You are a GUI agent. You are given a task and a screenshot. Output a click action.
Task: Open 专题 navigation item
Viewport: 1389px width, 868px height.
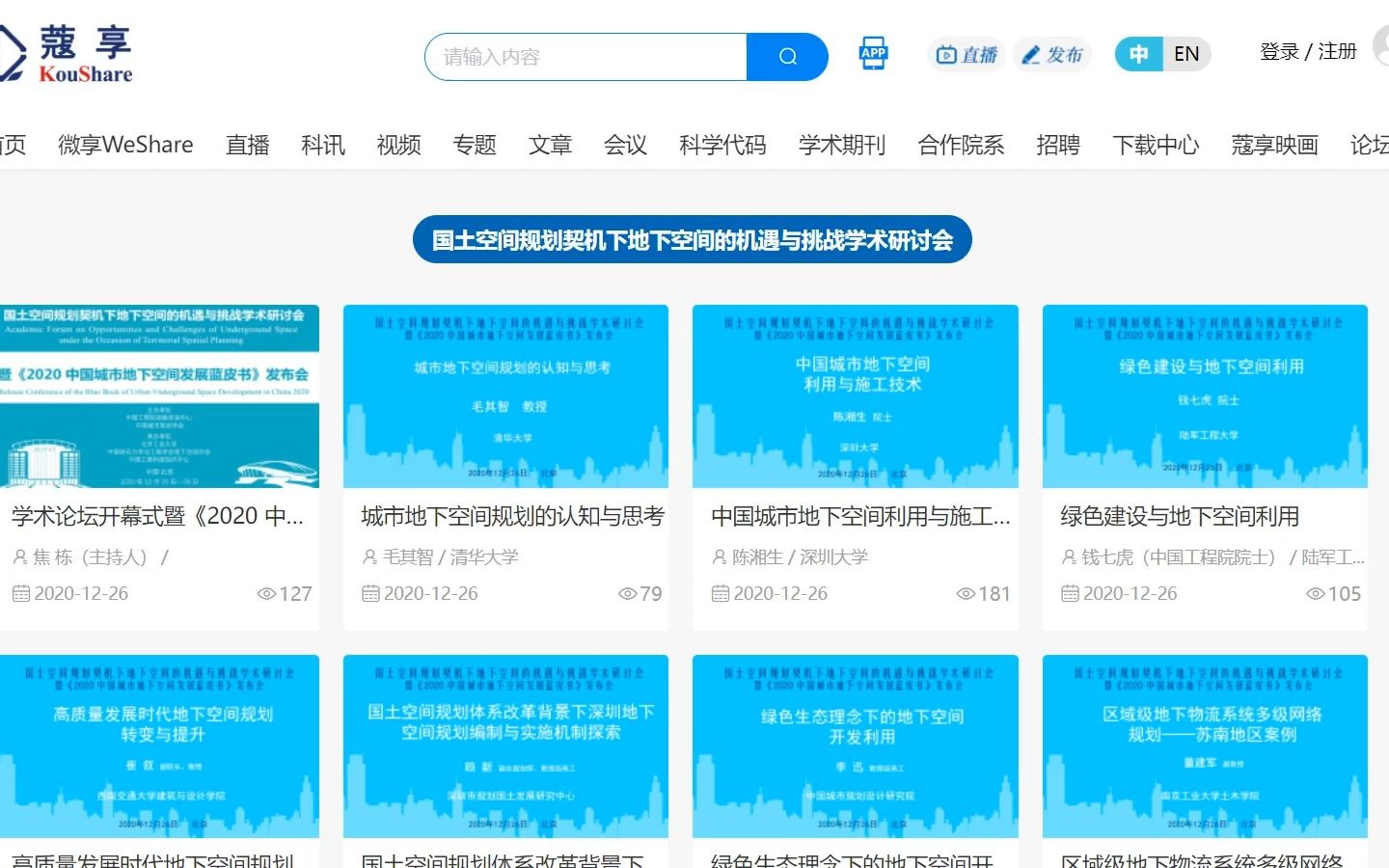[x=475, y=145]
